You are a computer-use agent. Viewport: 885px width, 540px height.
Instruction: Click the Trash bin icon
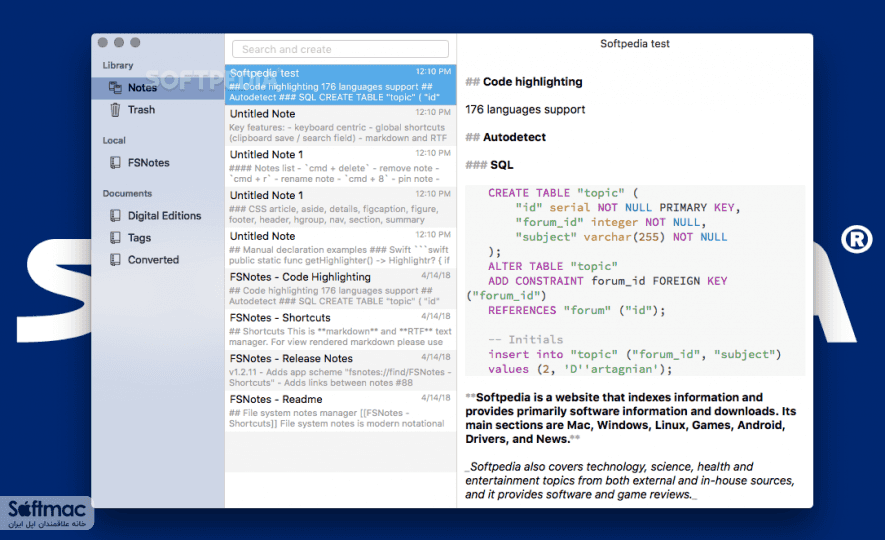pyautogui.click(x=115, y=109)
